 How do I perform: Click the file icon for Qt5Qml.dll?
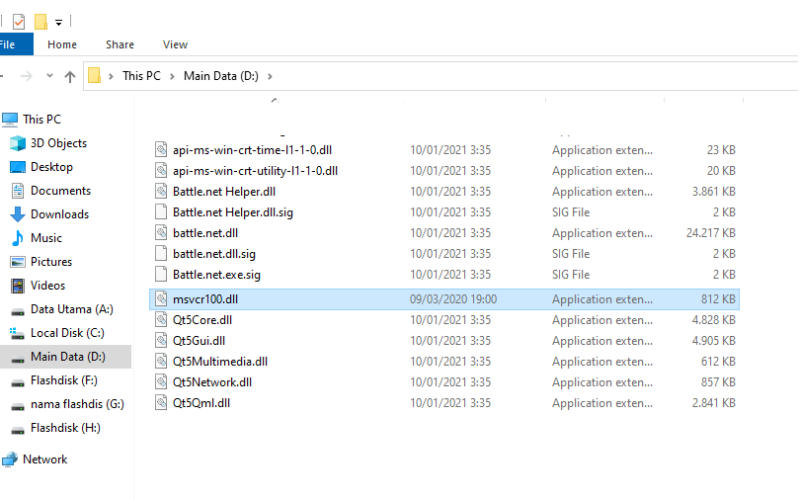coord(161,403)
